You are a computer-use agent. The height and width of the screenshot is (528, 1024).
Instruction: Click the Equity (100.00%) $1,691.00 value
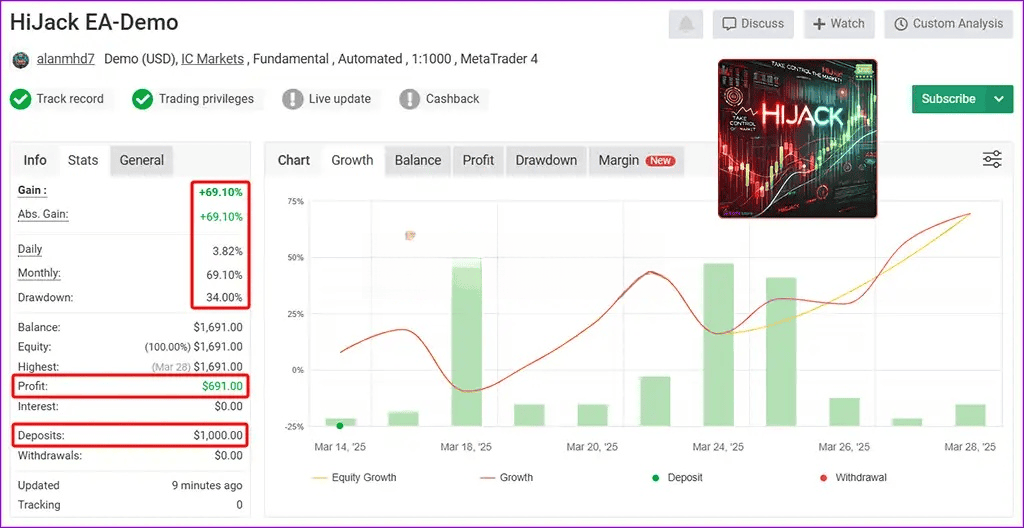tap(193, 347)
